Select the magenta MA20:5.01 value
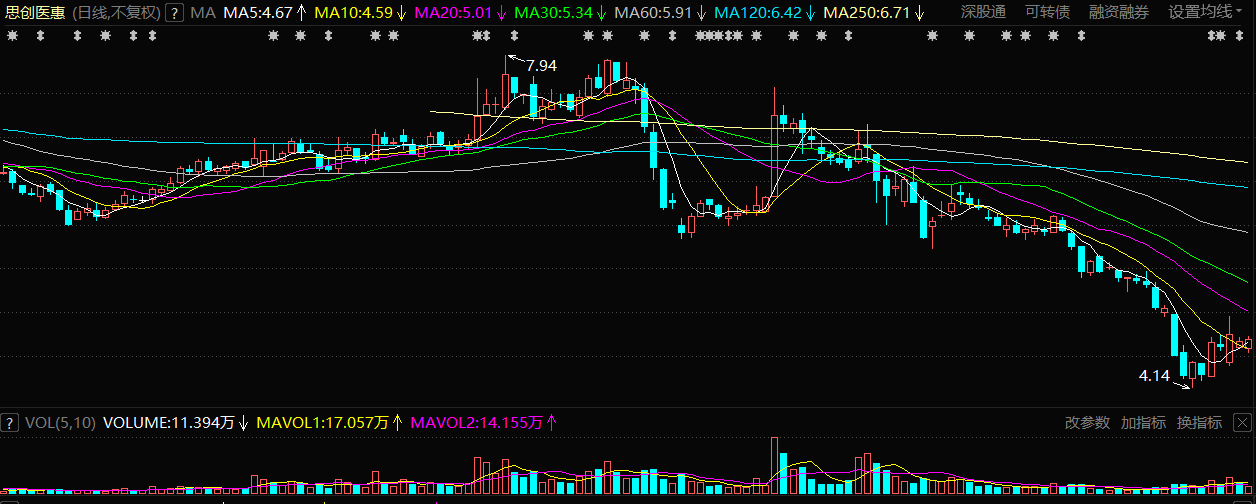The height and width of the screenshot is (504, 1256). click(x=453, y=13)
